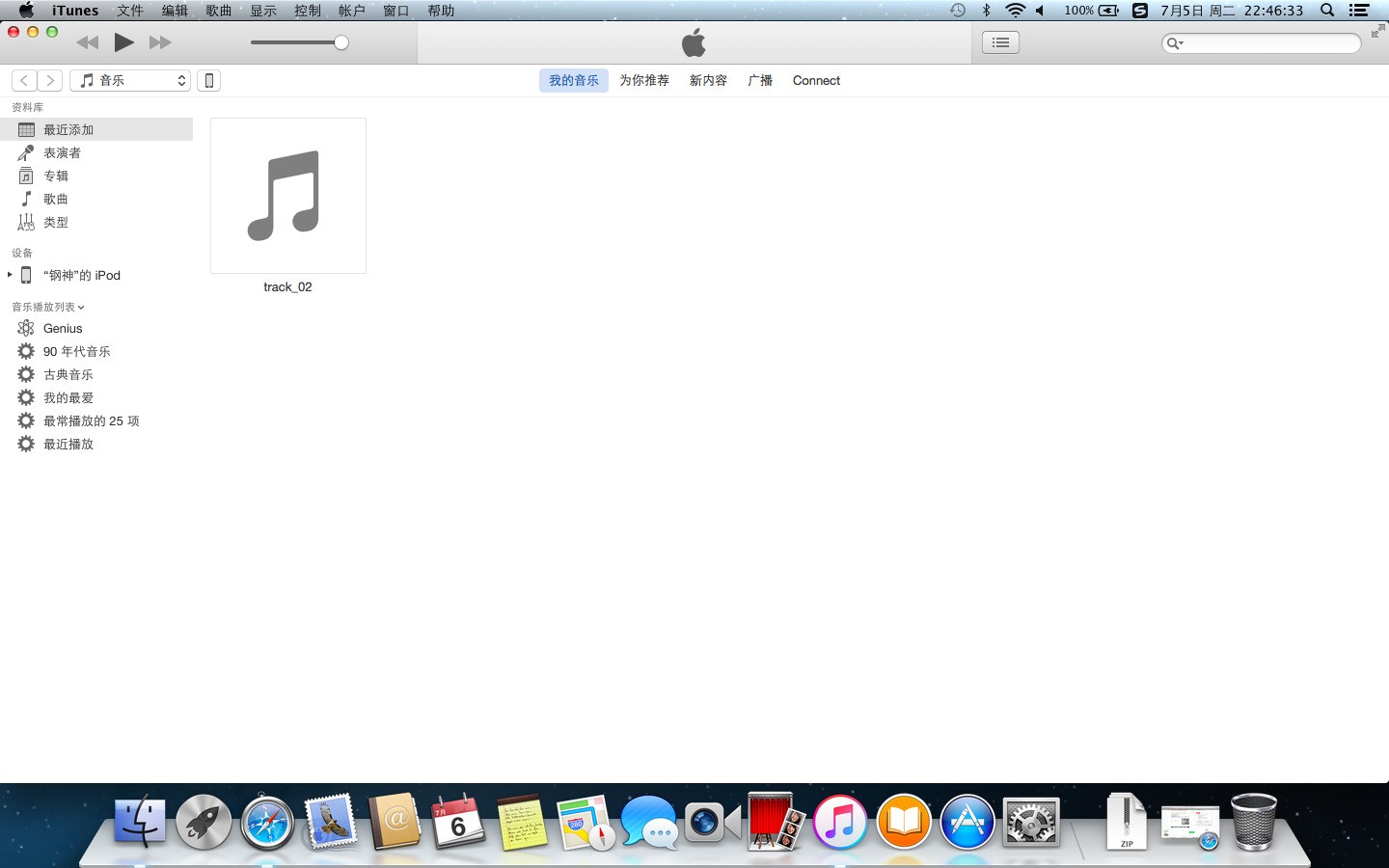
Task: Click the fast-forward next track button
Action: [160, 42]
